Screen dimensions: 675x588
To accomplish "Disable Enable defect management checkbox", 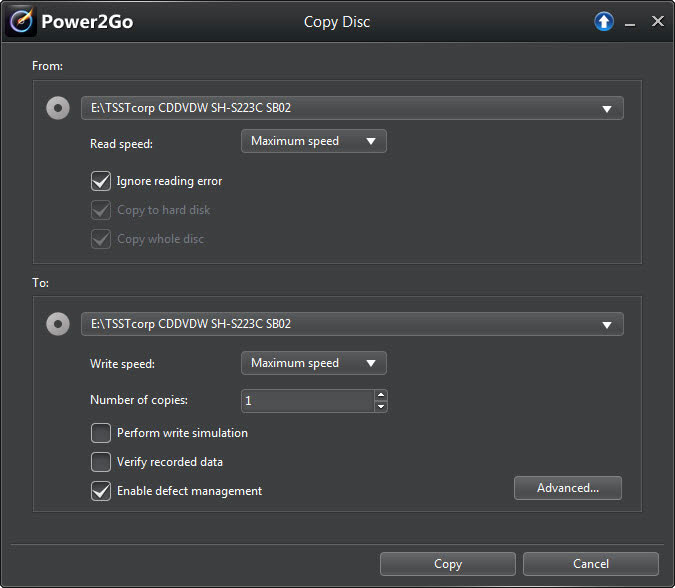I will (101, 491).
